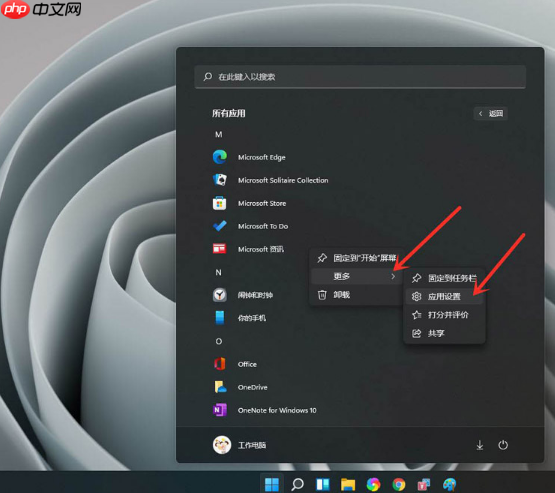This screenshot has width=555, height=493.
Task: Open the Widgets panel from taskbar
Action: click(x=323, y=484)
